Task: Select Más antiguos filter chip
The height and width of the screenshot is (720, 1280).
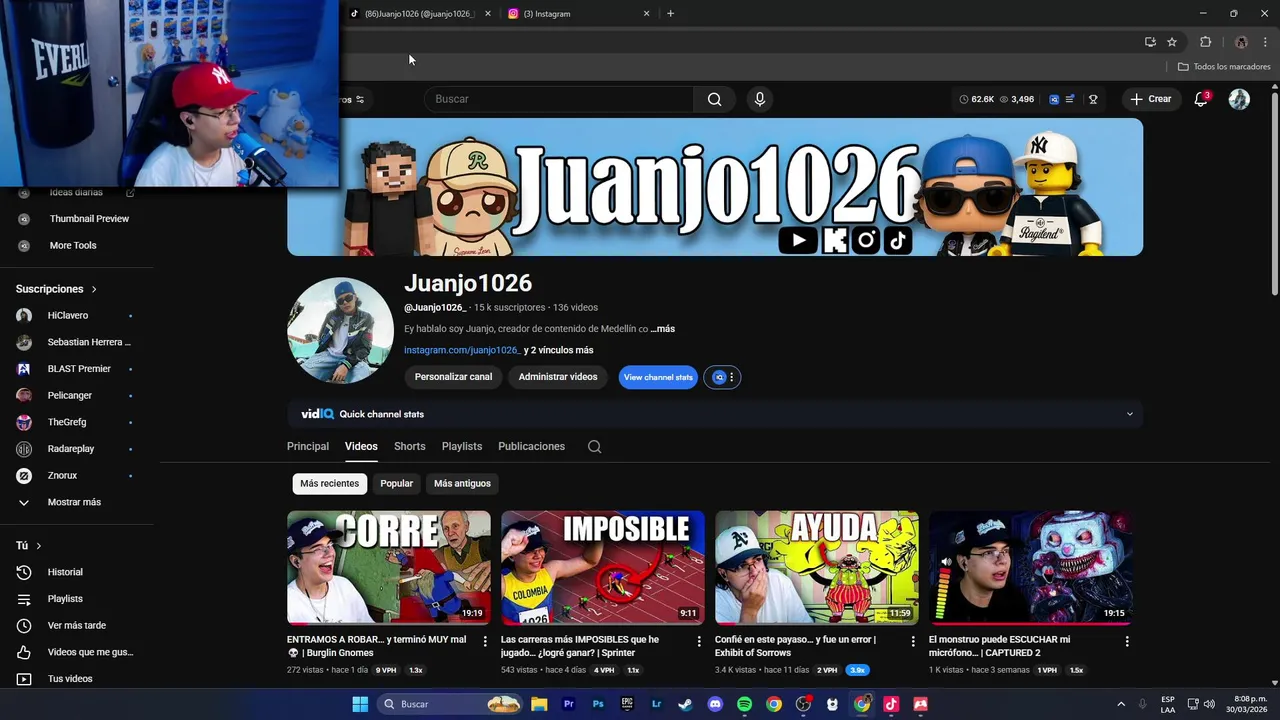Action: pos(462,484)
